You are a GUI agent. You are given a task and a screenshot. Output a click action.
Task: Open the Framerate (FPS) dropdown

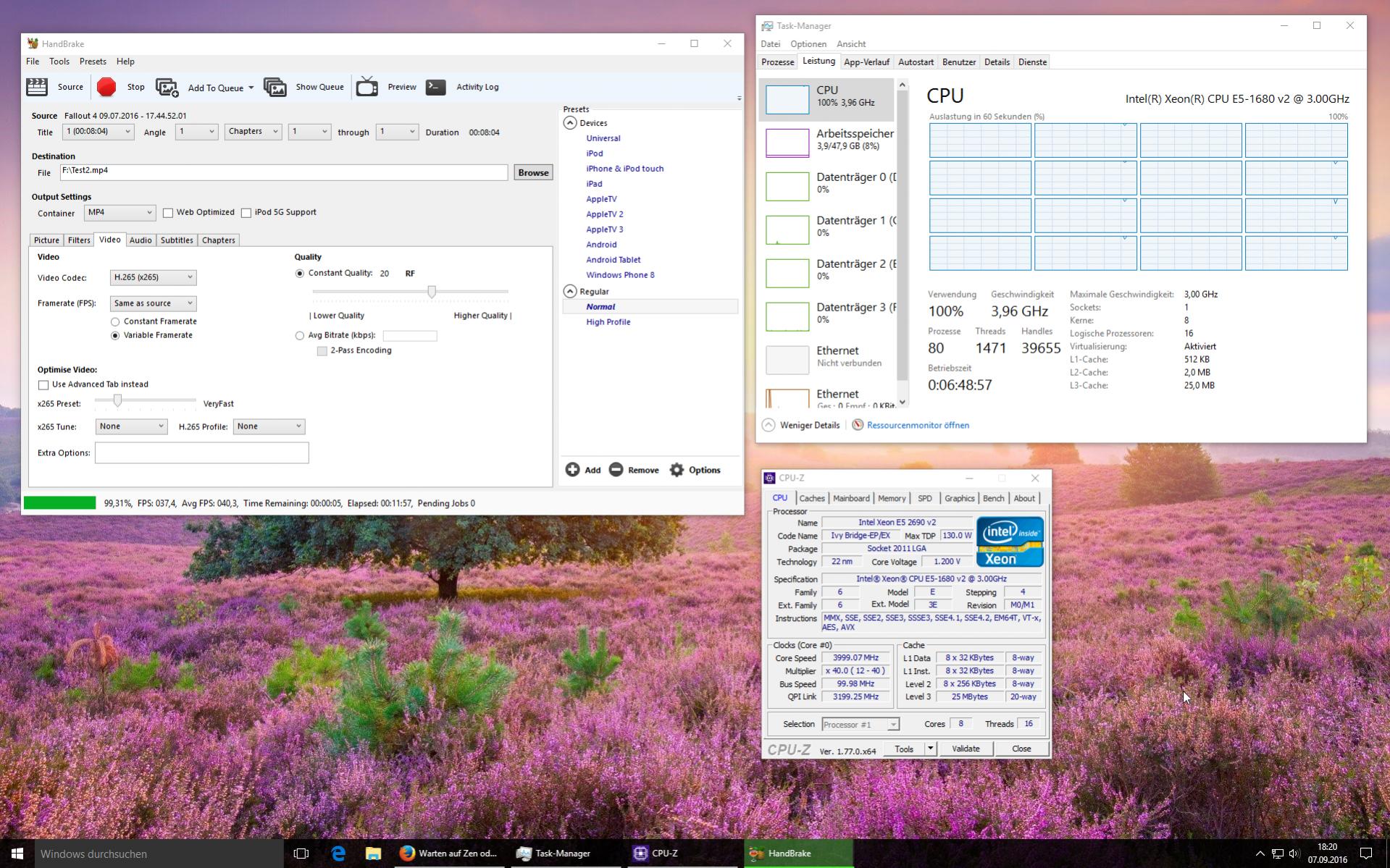point(153,303)
